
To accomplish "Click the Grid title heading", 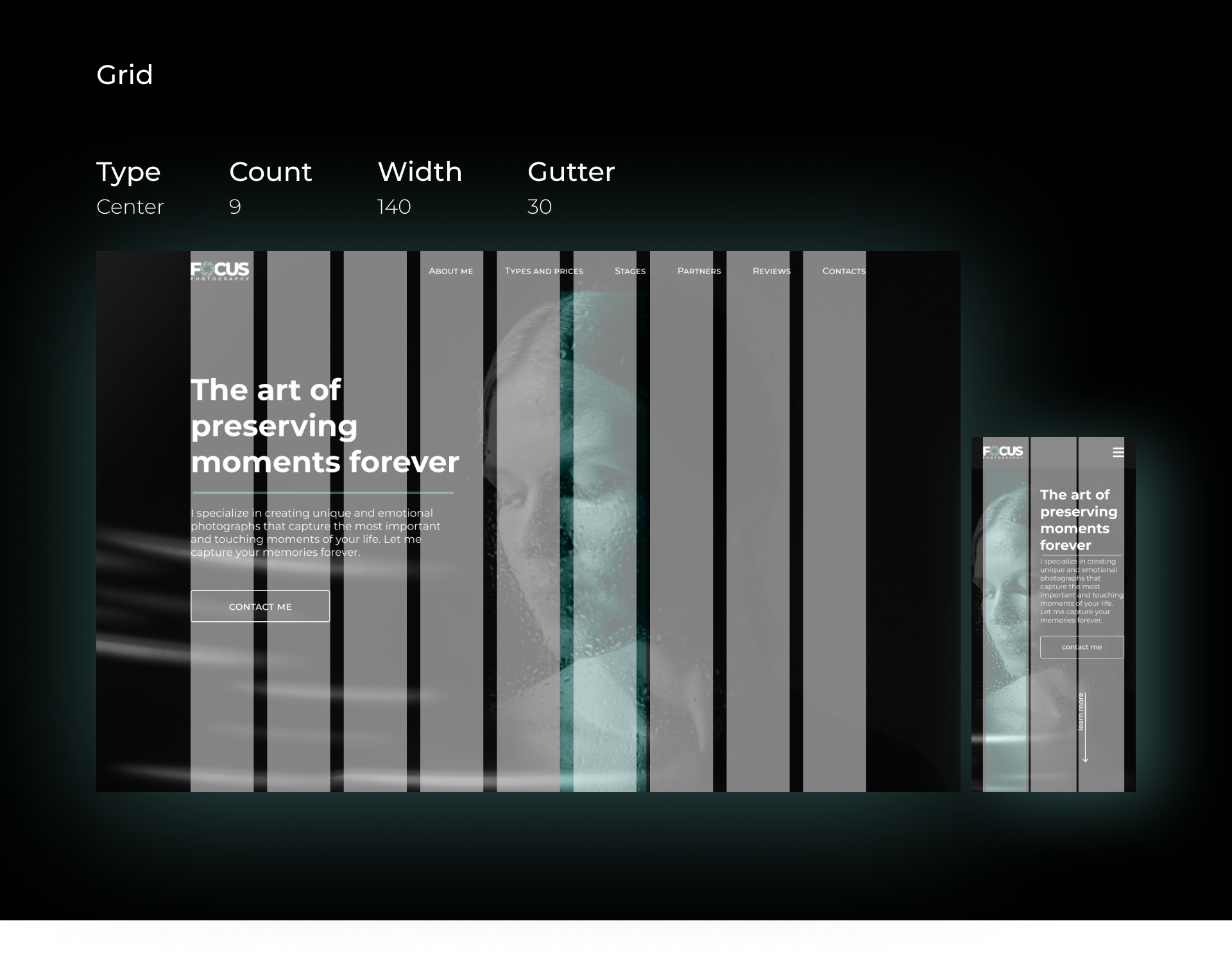I will click(x=124, y=75).
